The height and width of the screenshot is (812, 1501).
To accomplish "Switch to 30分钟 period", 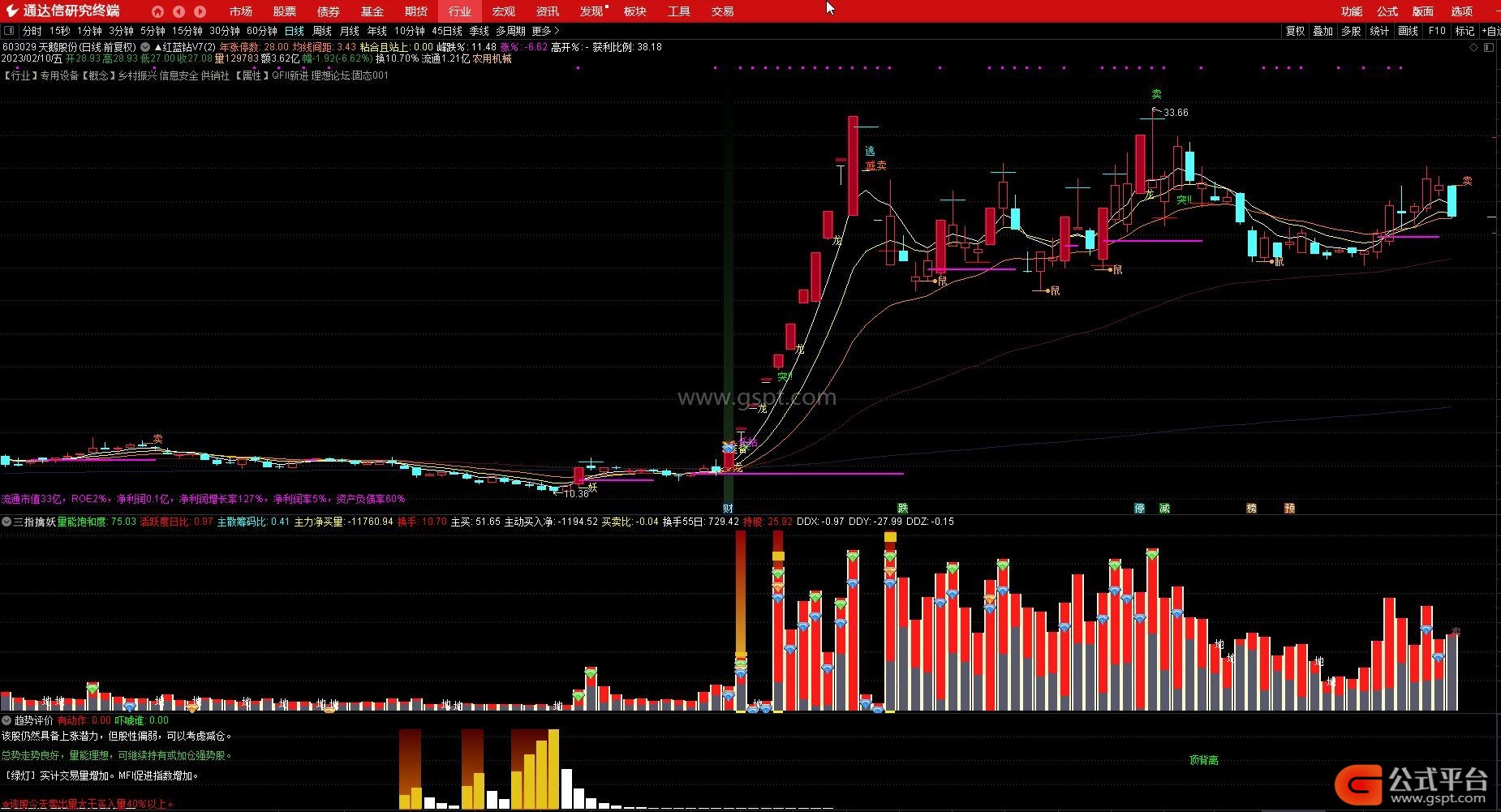I will [225, 31].
